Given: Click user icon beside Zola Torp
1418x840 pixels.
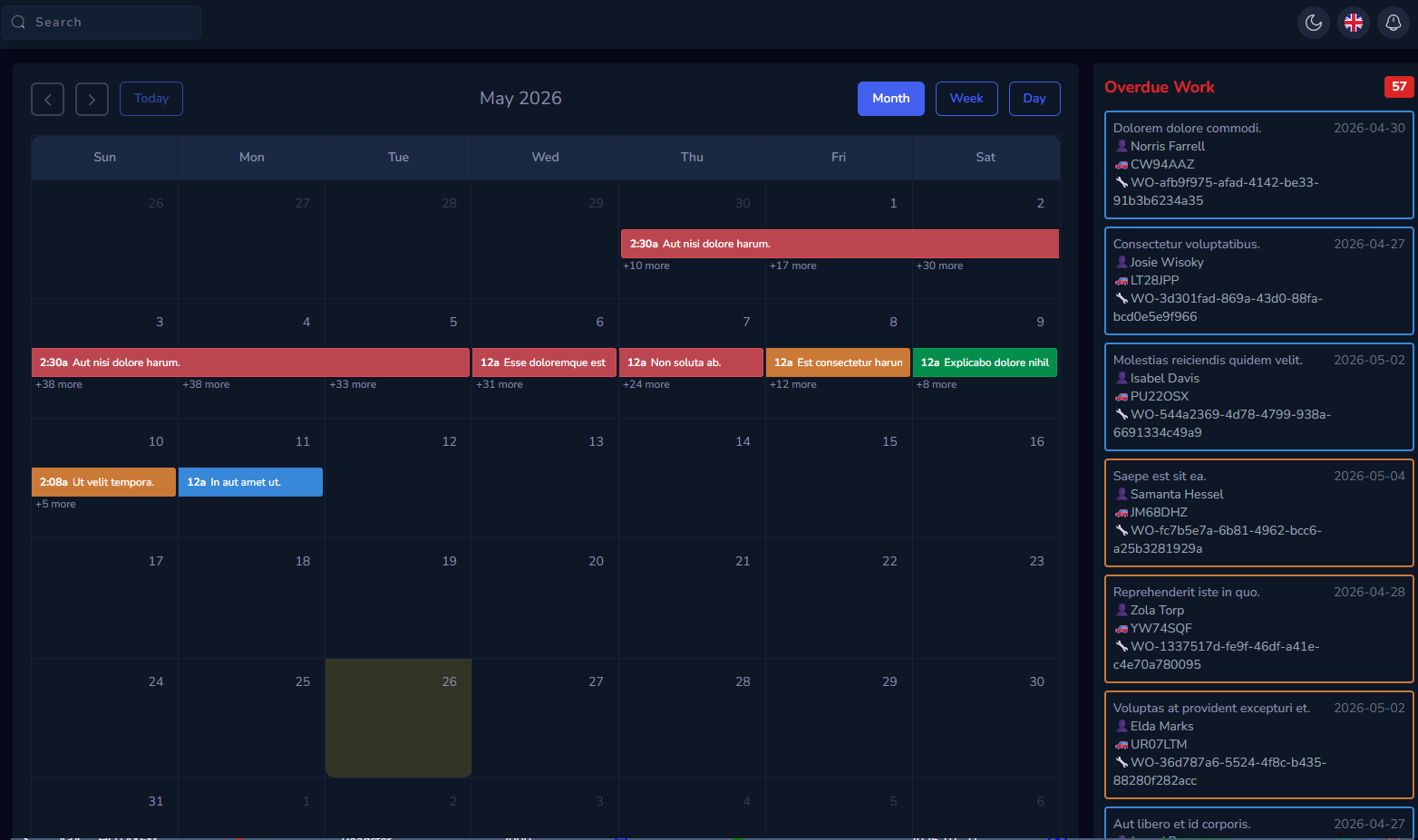Looking at the screenshot, I should pos(1122,611).
